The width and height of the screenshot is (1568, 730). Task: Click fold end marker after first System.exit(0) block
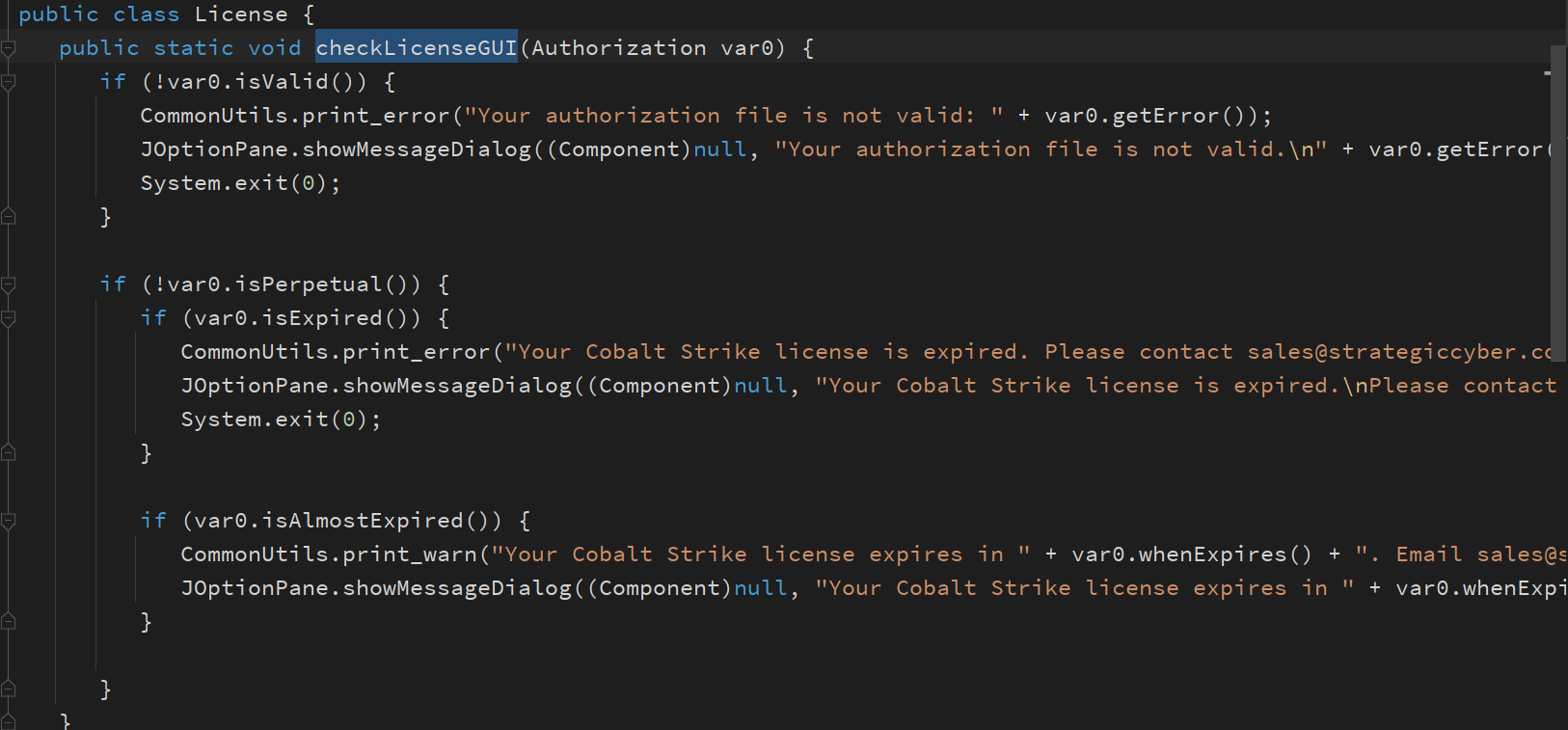click(x=8, y=217)
